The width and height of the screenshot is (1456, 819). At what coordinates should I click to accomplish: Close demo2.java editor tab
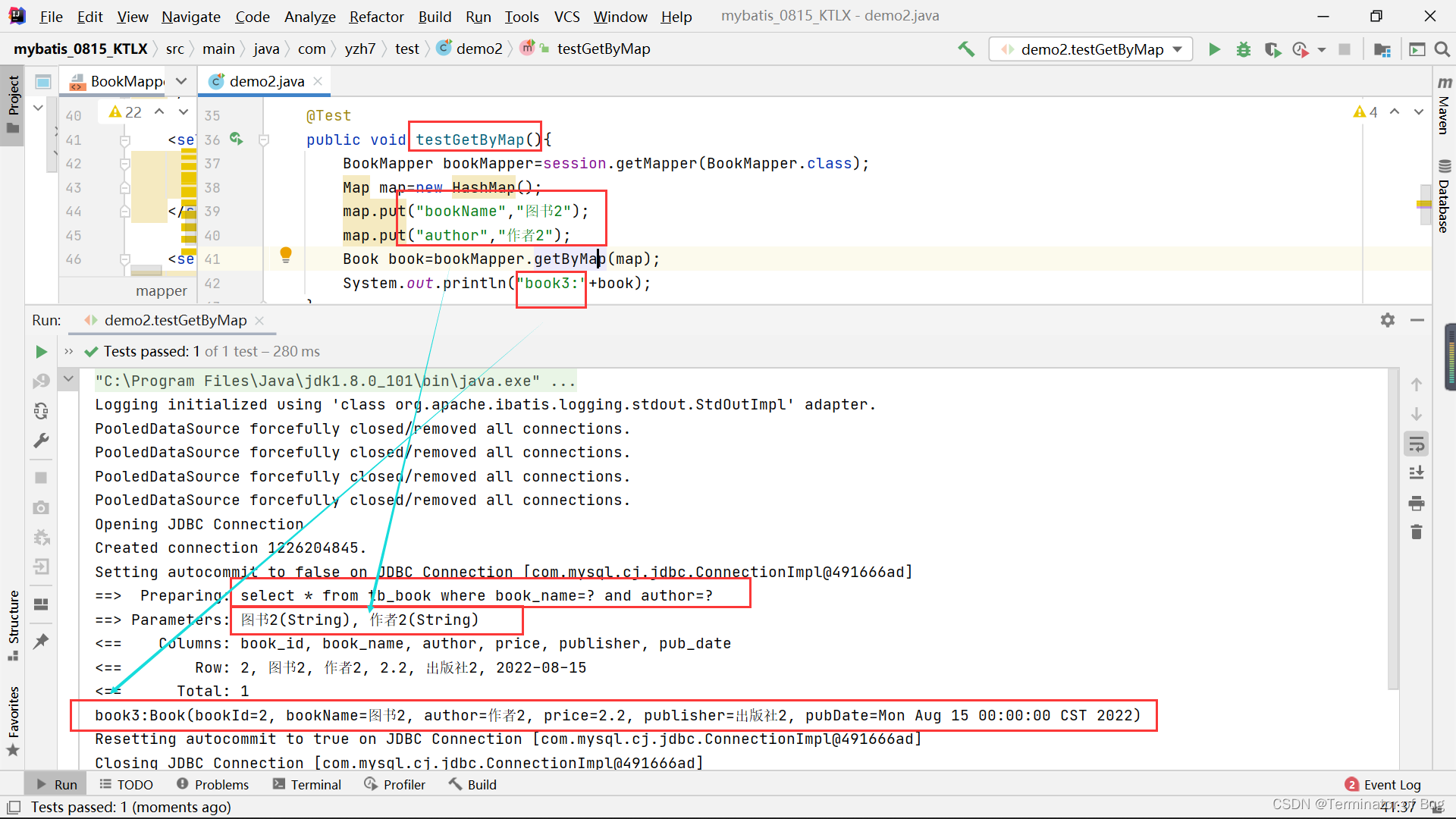pos(318,81)
